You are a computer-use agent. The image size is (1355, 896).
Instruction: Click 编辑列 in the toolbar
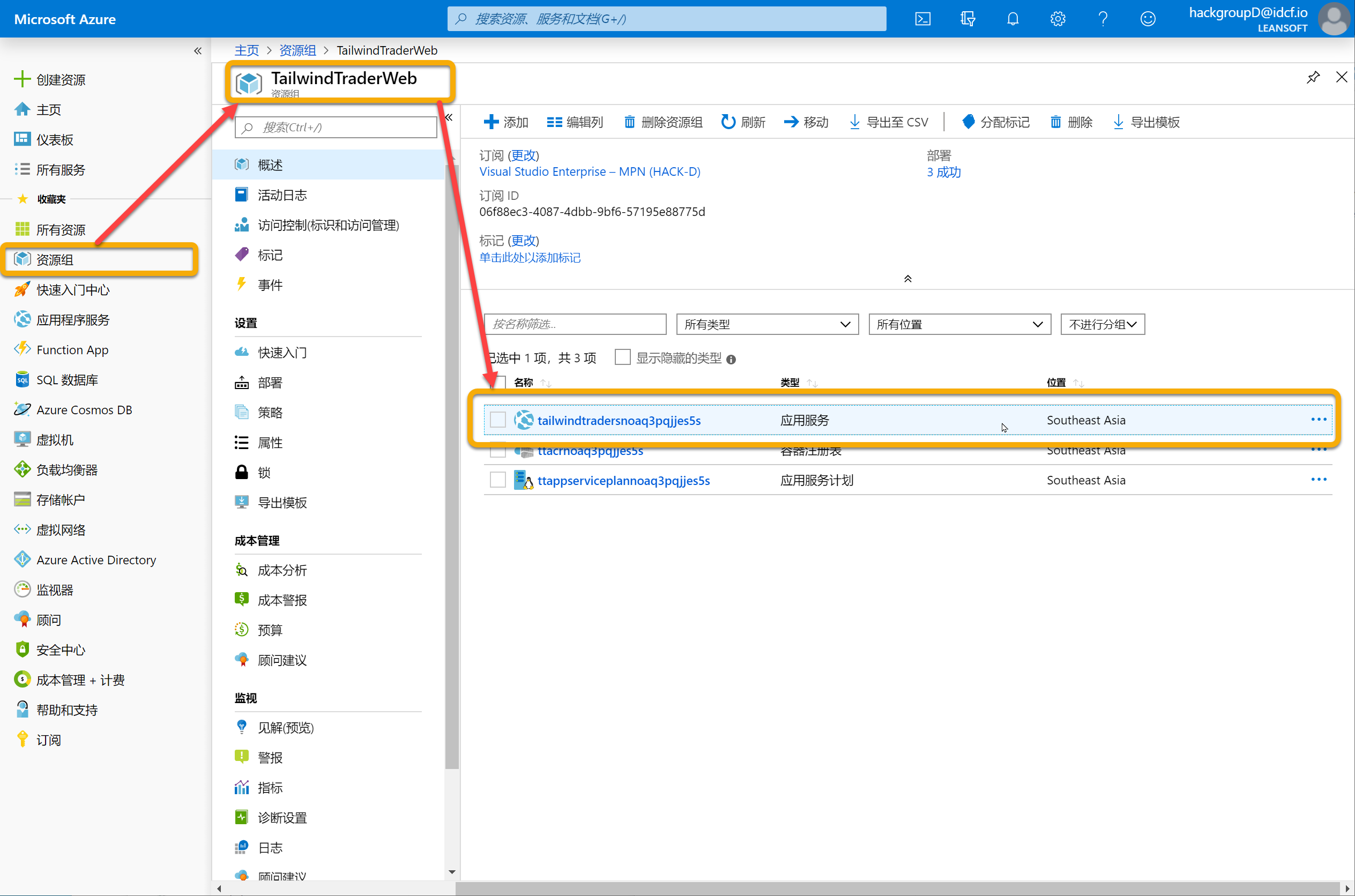tap(575, 122)
